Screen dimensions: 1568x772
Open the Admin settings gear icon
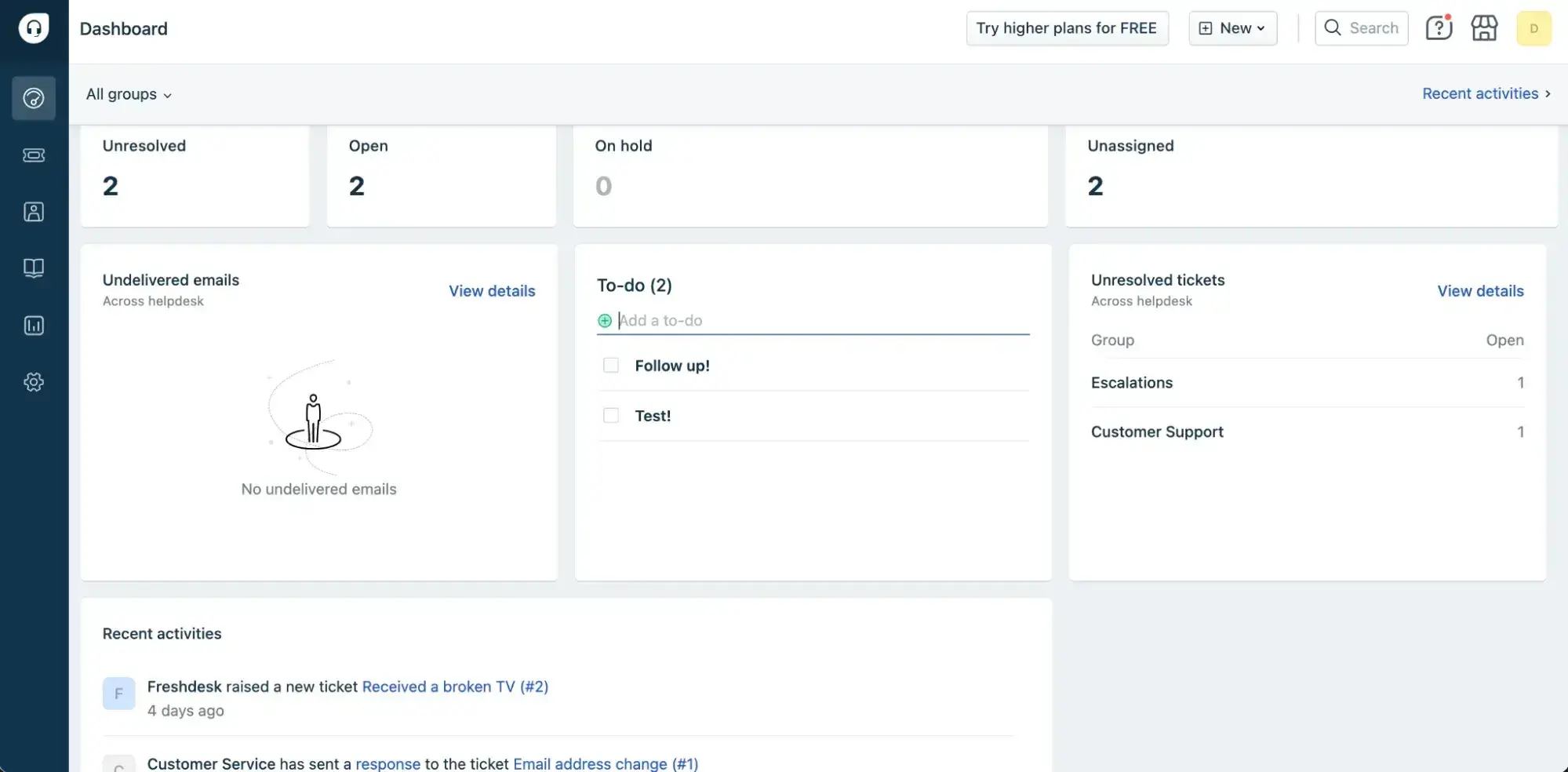[34, 382]
